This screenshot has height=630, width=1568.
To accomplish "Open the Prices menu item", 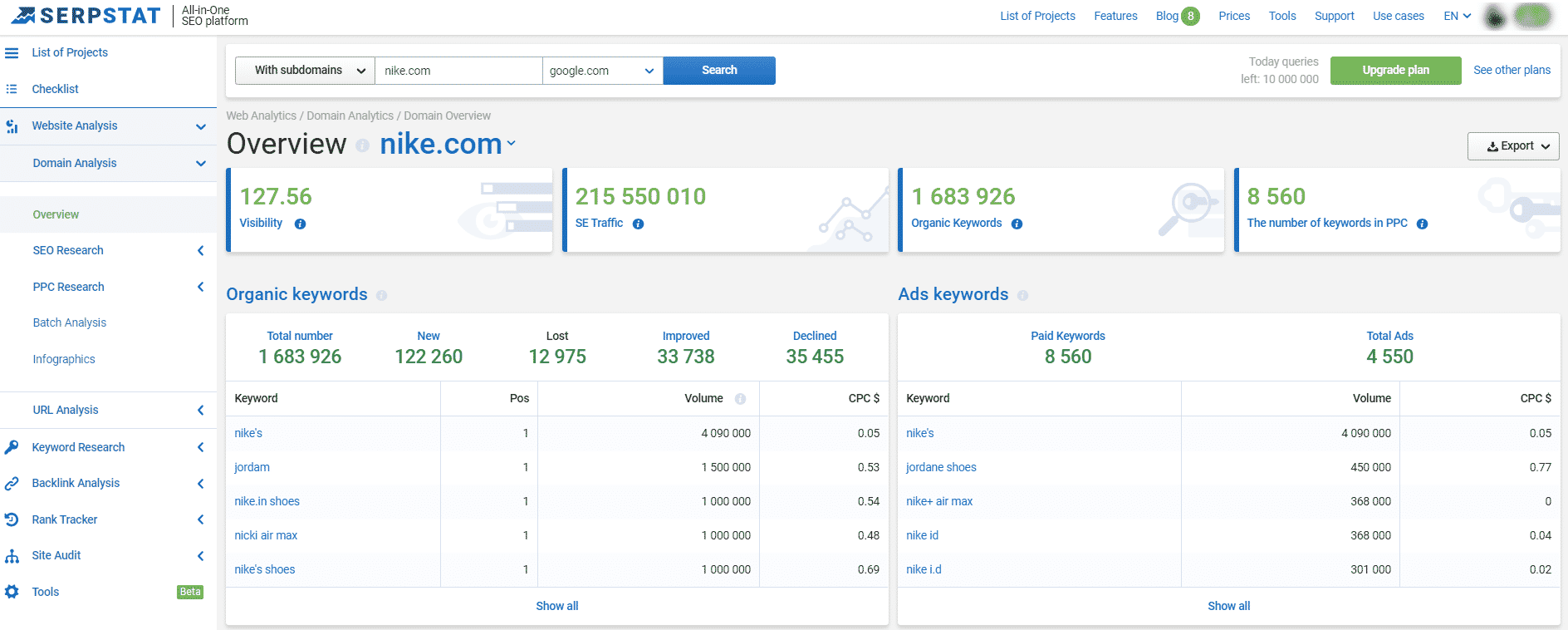I will click(x=1234, y=16).
